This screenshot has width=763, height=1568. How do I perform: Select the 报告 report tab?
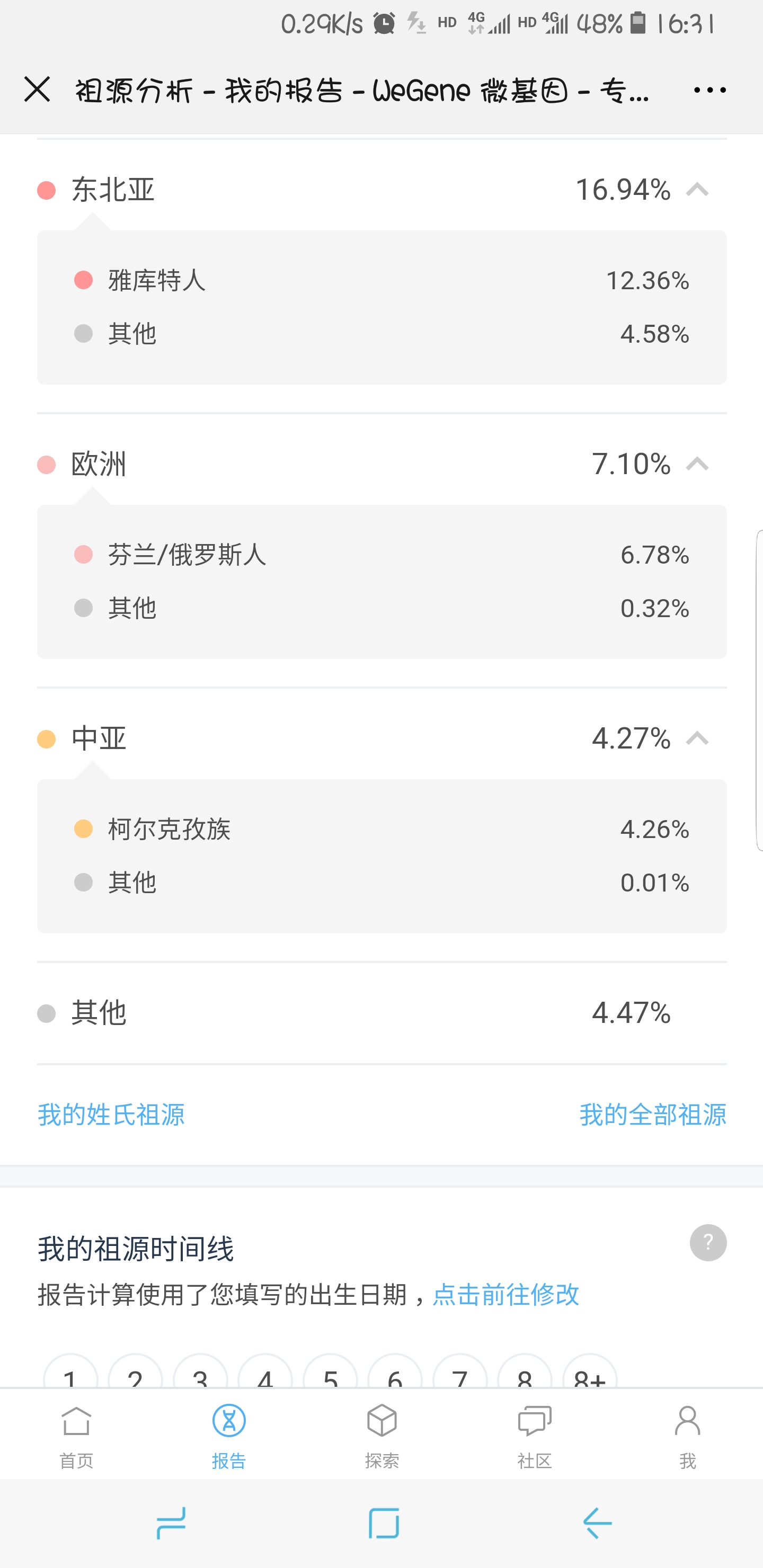point(229,1436)
